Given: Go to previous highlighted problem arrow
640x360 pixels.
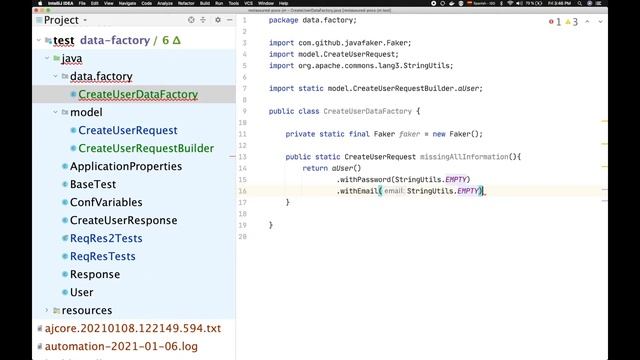Looking at the screenshot, I should coord(587,21).
